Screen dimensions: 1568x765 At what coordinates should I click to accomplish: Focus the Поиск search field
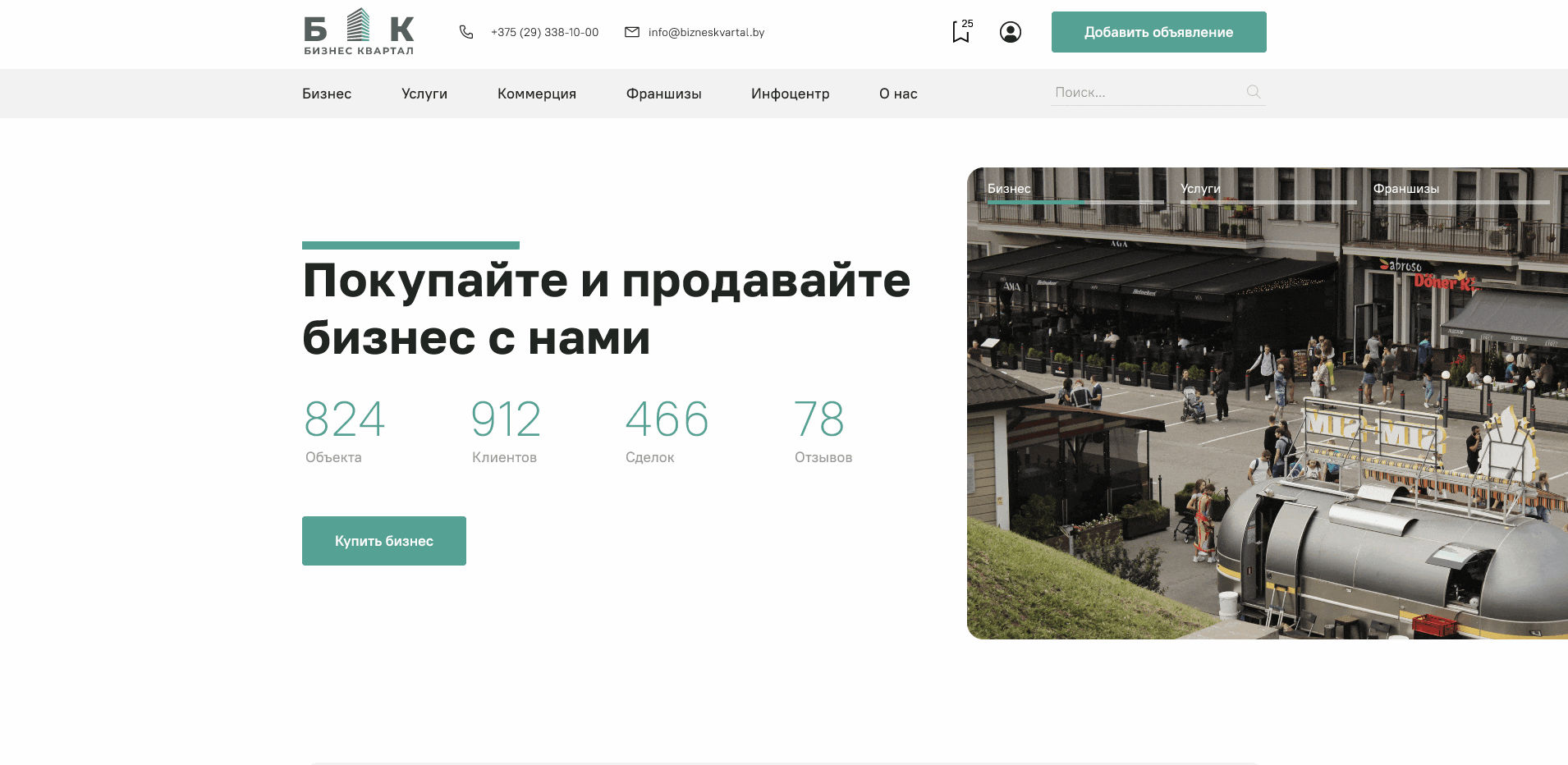[x=1158, y=92]
